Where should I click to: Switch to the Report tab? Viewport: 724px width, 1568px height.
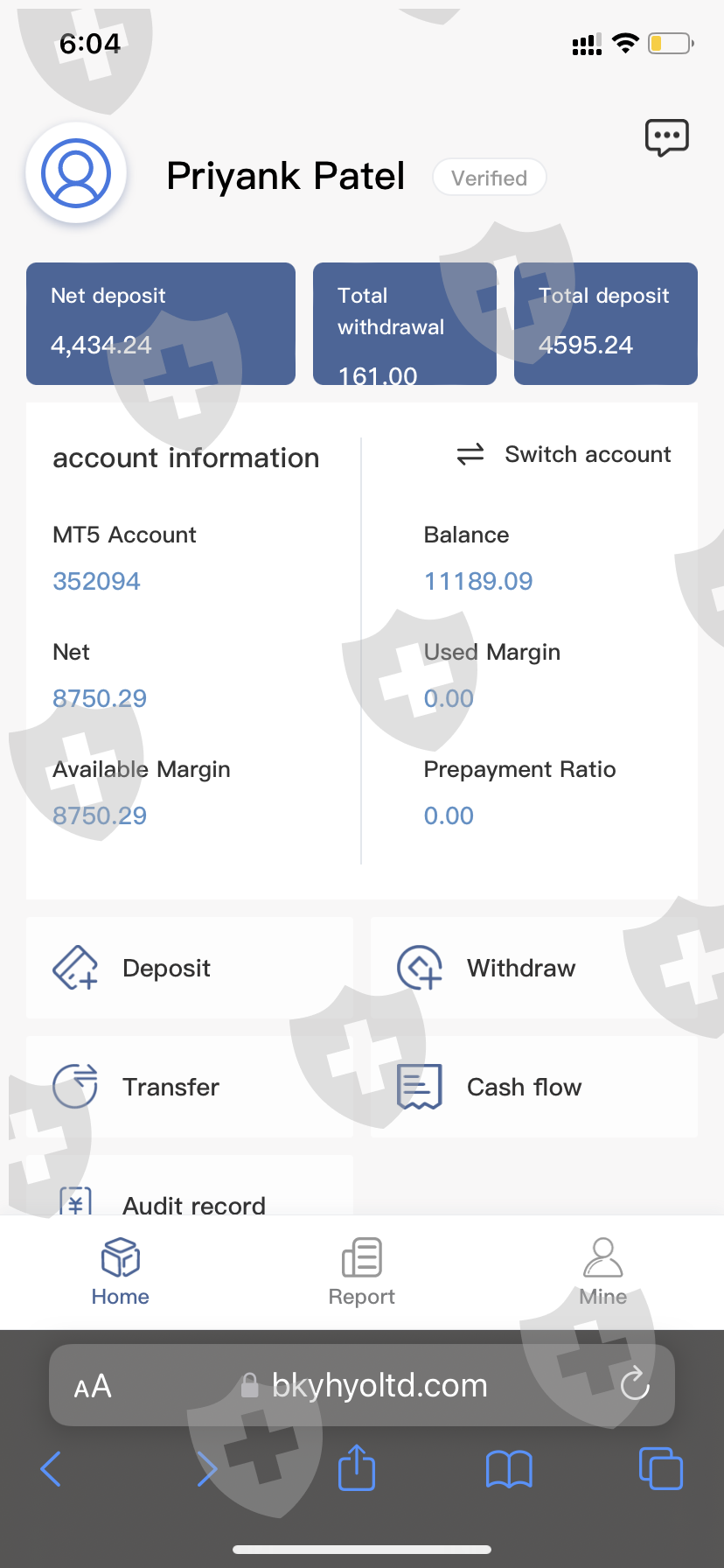[361, 1271]
